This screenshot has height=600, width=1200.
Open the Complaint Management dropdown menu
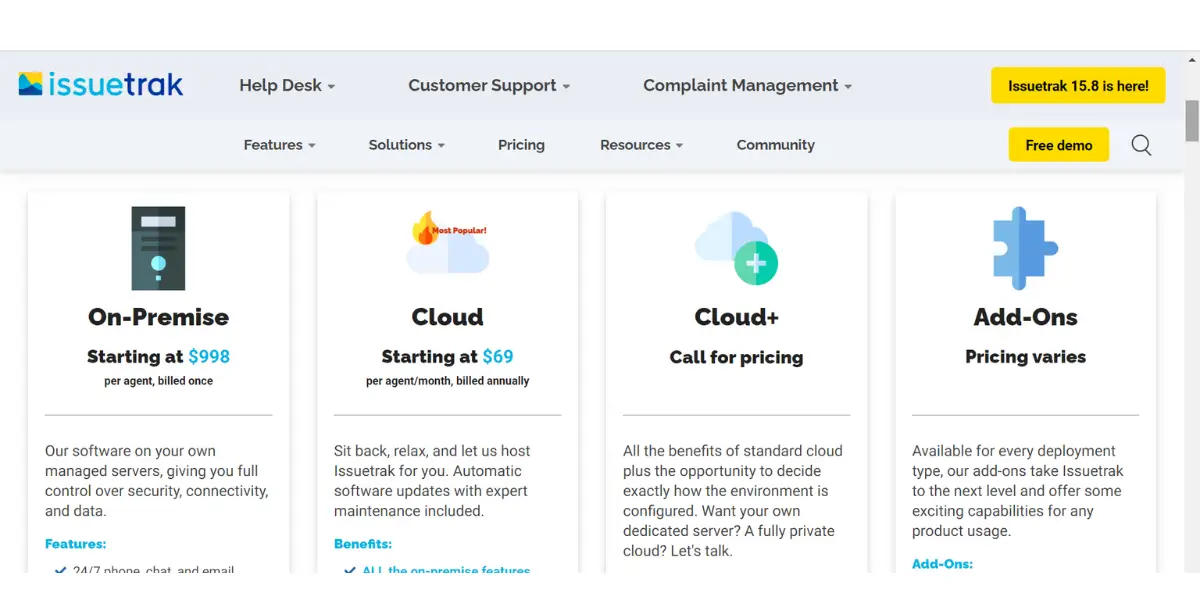[x=747, y=86]
